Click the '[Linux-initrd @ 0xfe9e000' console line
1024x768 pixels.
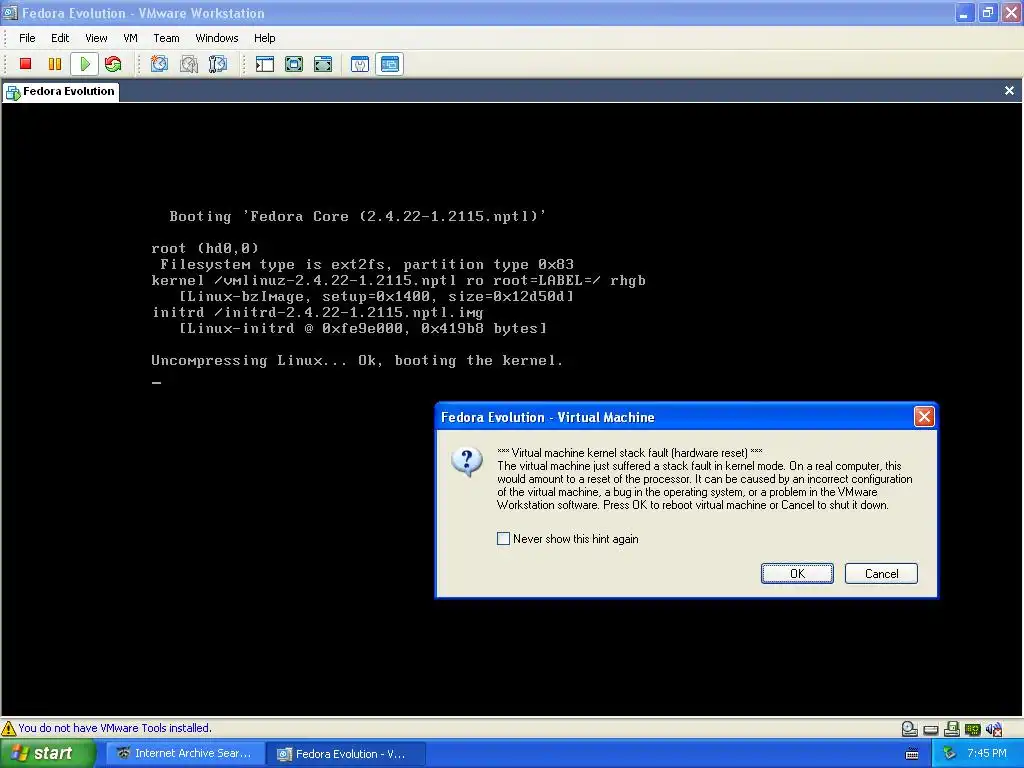(362, 328)
